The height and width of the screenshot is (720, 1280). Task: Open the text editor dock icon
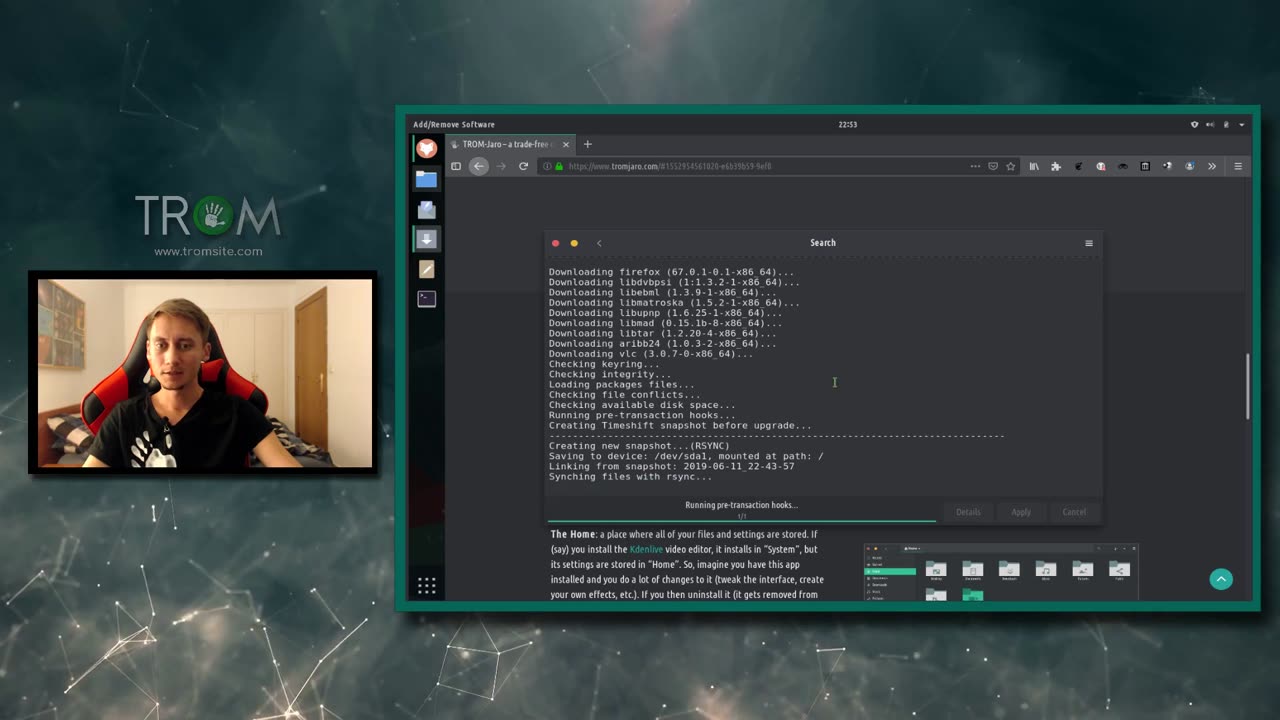[x=427, y=269]
